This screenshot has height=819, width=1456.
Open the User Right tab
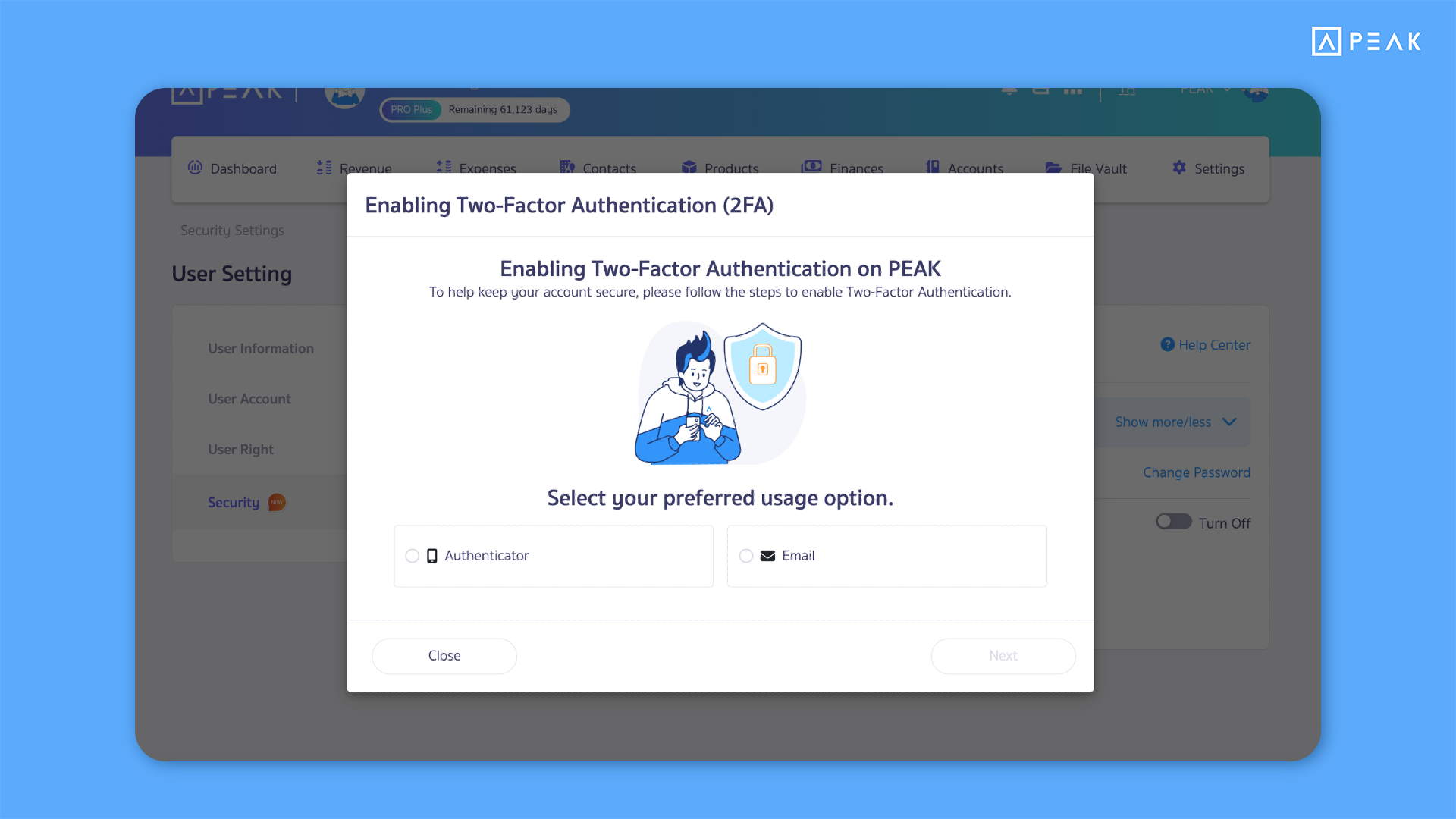(x=241, y=450)
